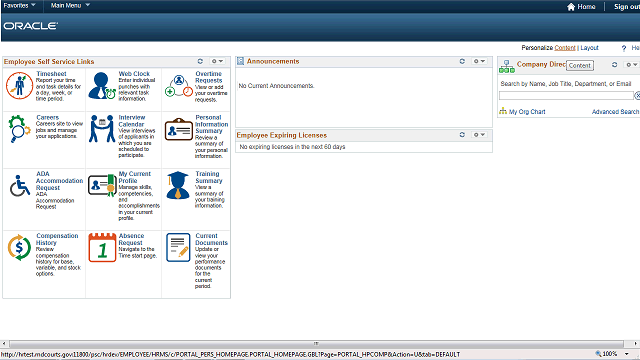Click the ADA Accommodation wheelchair icon
The image size is (640, 360).
click(x=20, y=186)
